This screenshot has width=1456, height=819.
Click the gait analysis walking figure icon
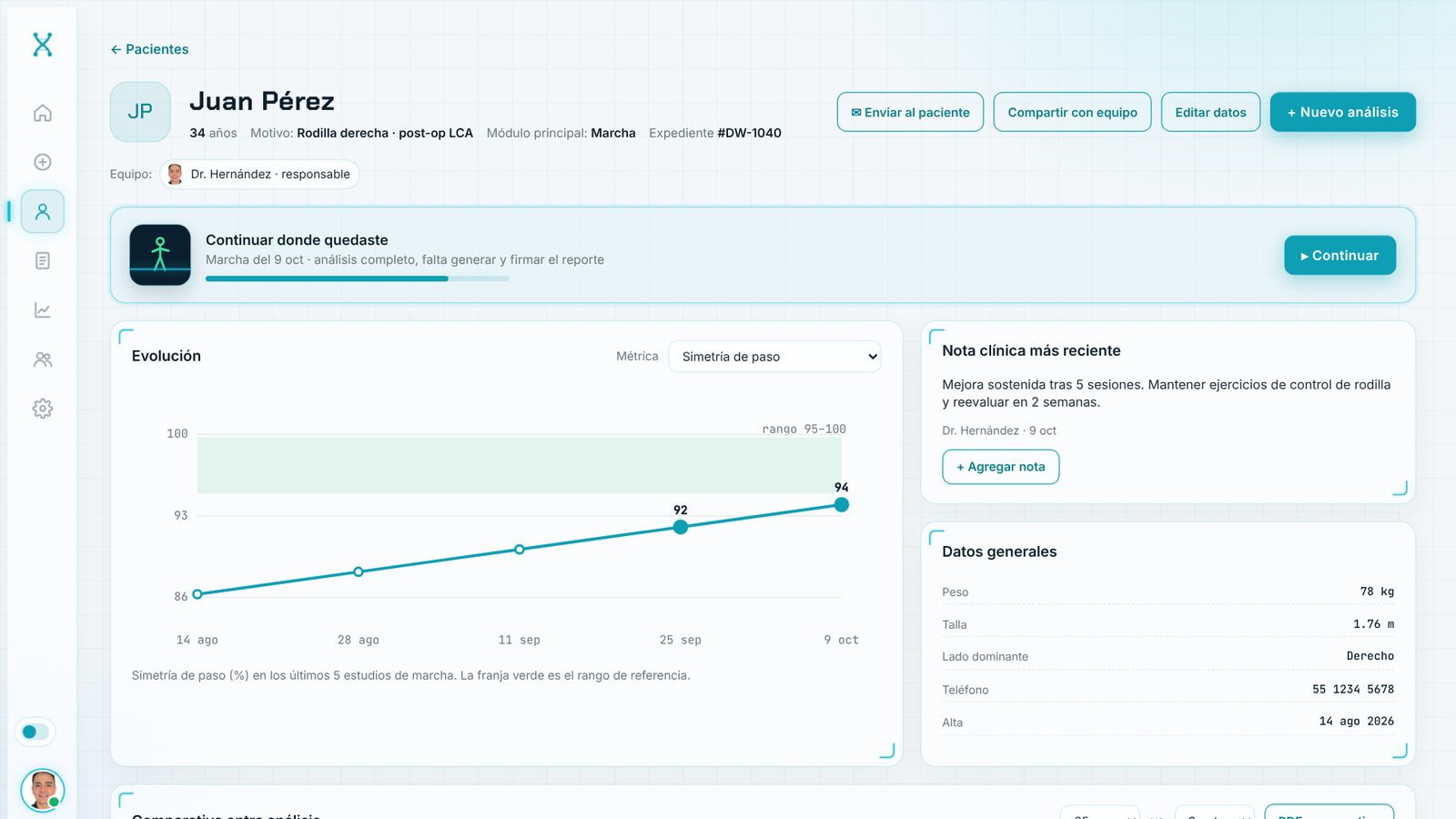click(x=160, y=255)
